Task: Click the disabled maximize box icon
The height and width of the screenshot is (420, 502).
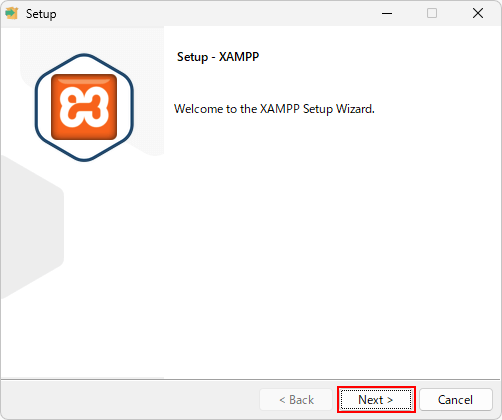Action: click(432, 13)
